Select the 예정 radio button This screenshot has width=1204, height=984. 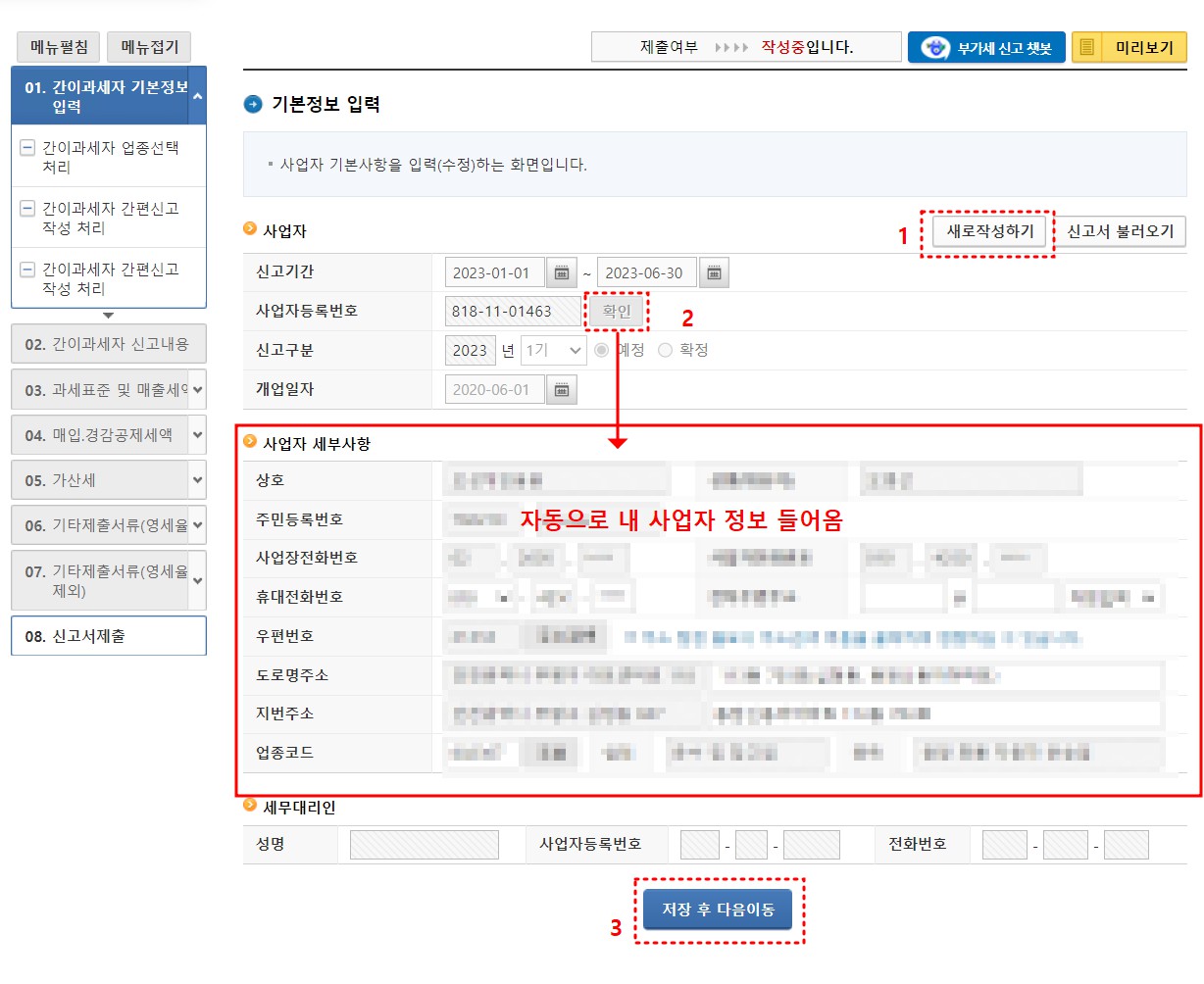coord(601,350)
